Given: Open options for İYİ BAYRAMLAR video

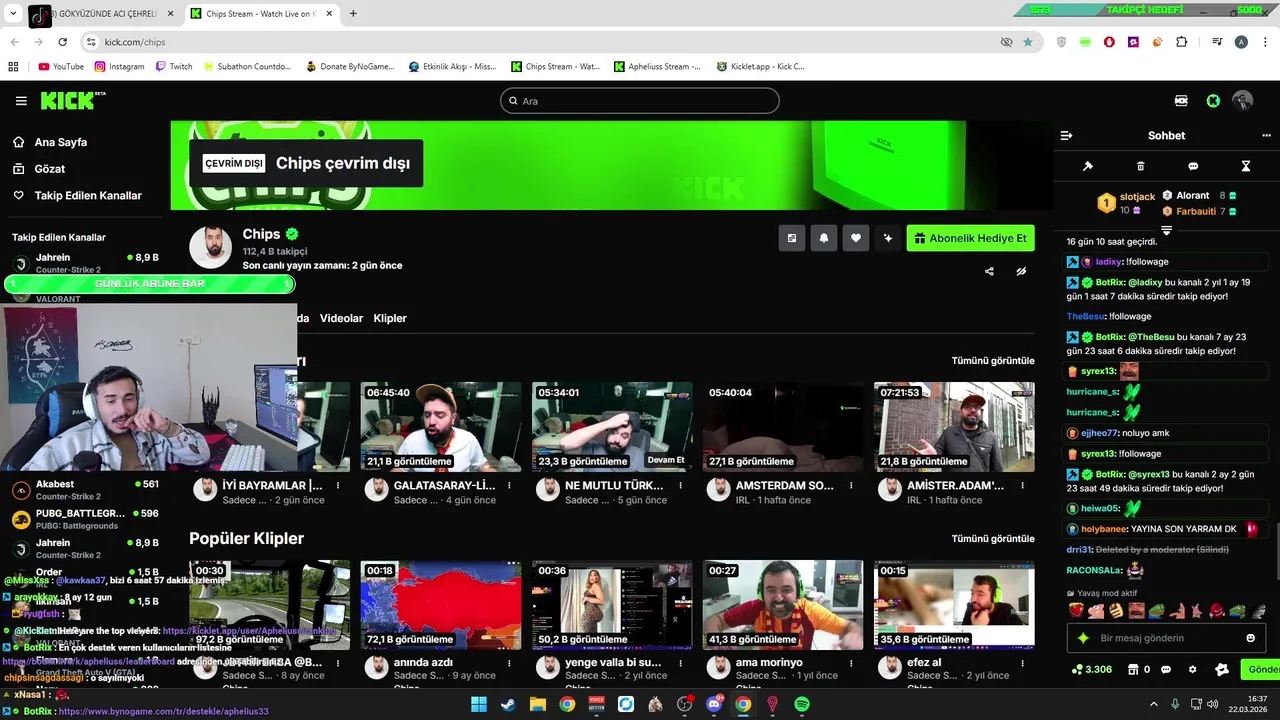Looking at the screenshot, I should coord(338,486).
